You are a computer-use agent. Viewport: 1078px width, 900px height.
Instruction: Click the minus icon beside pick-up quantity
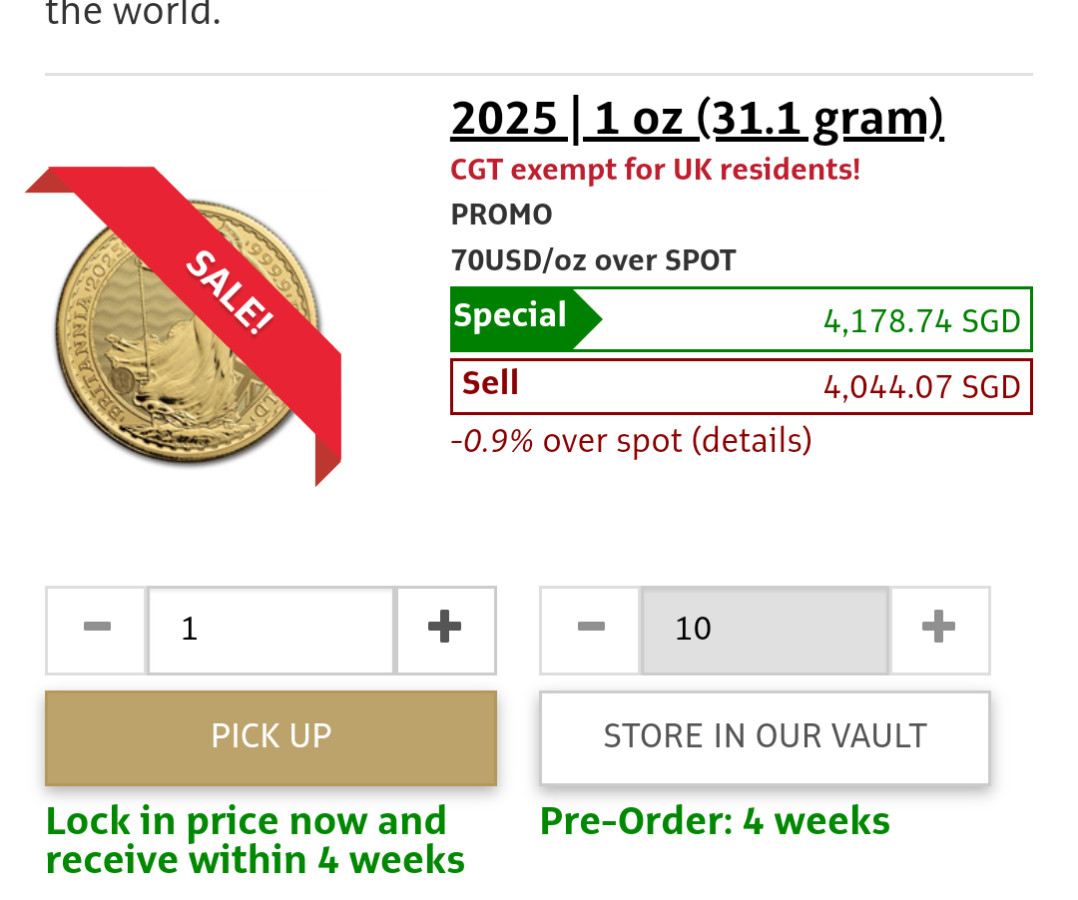97,629
